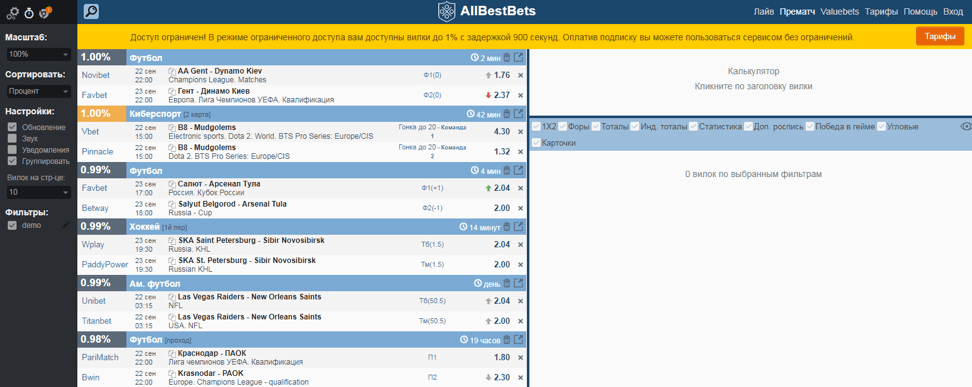Trash the Краснодар - ПАОК surebet
Image resolution: width=972 pixels, height=387 pixels.
[x=506, y=340]
